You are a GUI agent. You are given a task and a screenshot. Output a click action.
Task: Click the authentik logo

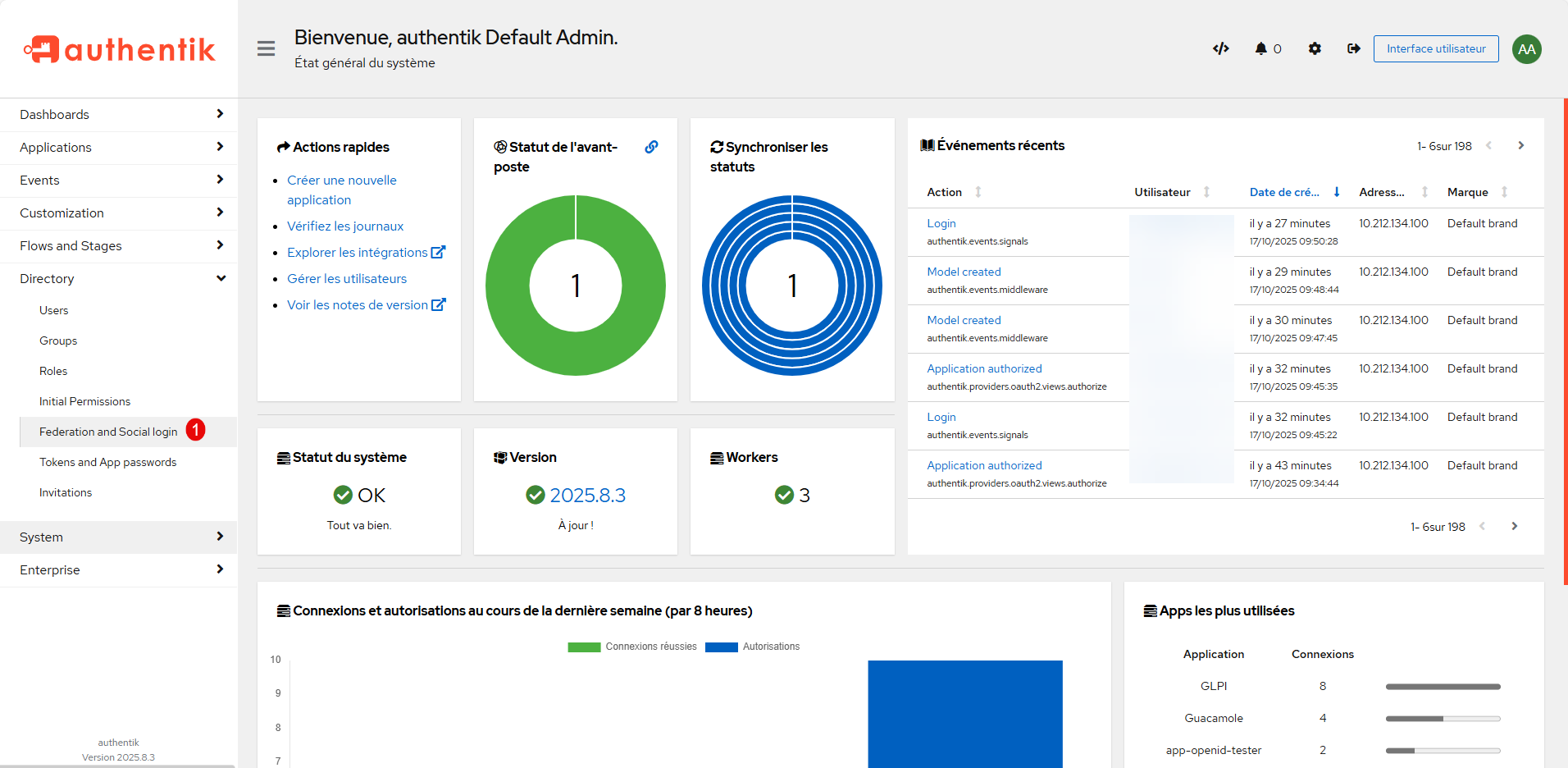point(120,49)
